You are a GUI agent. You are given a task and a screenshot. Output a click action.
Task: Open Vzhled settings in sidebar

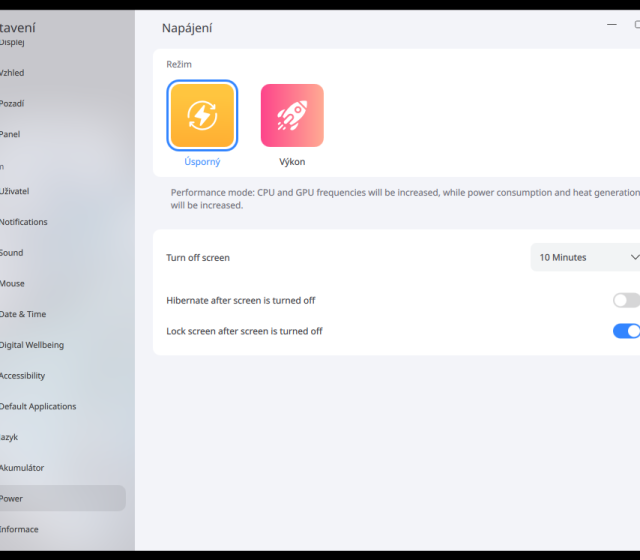(12, 73)
